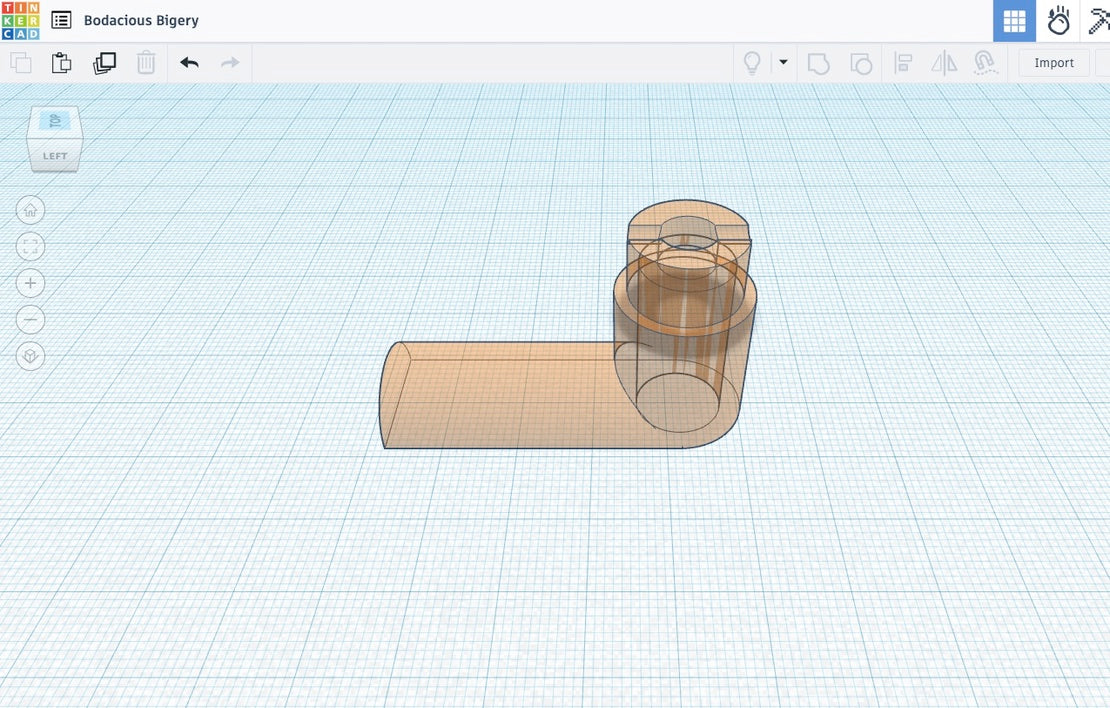The height and width of the screenshot is (708, 1110).
Task: Duplicate and repeat the selection
Action: 104,63
